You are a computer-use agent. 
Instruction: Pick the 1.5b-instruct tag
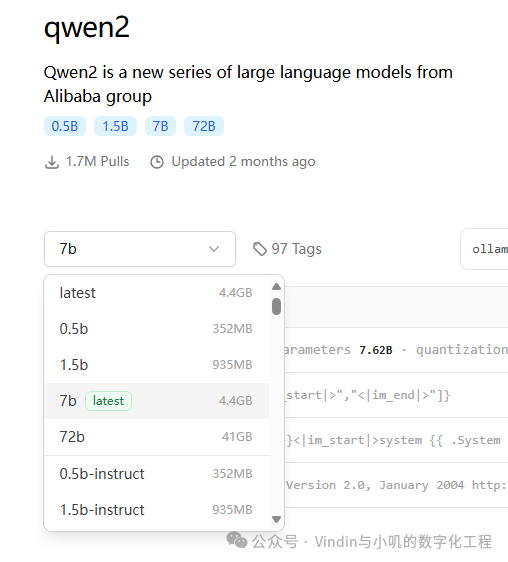(156, 510)
